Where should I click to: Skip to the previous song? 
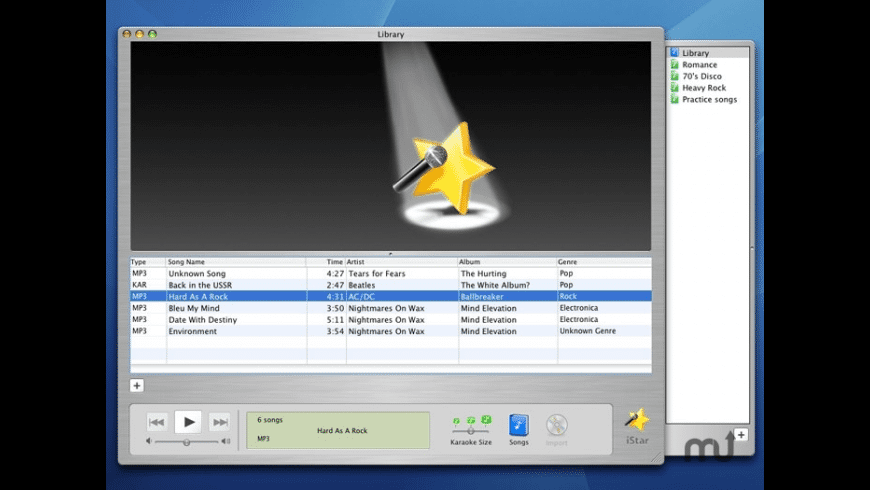click(x=157, y=422)
